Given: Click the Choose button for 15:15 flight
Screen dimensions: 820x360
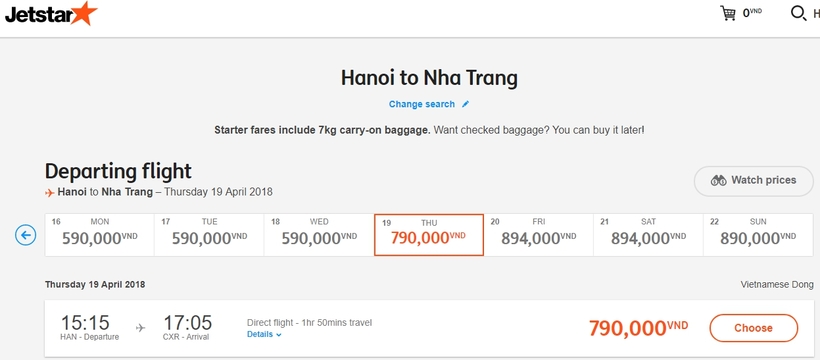Looking at the screenshot, I should tap(754, 328).
